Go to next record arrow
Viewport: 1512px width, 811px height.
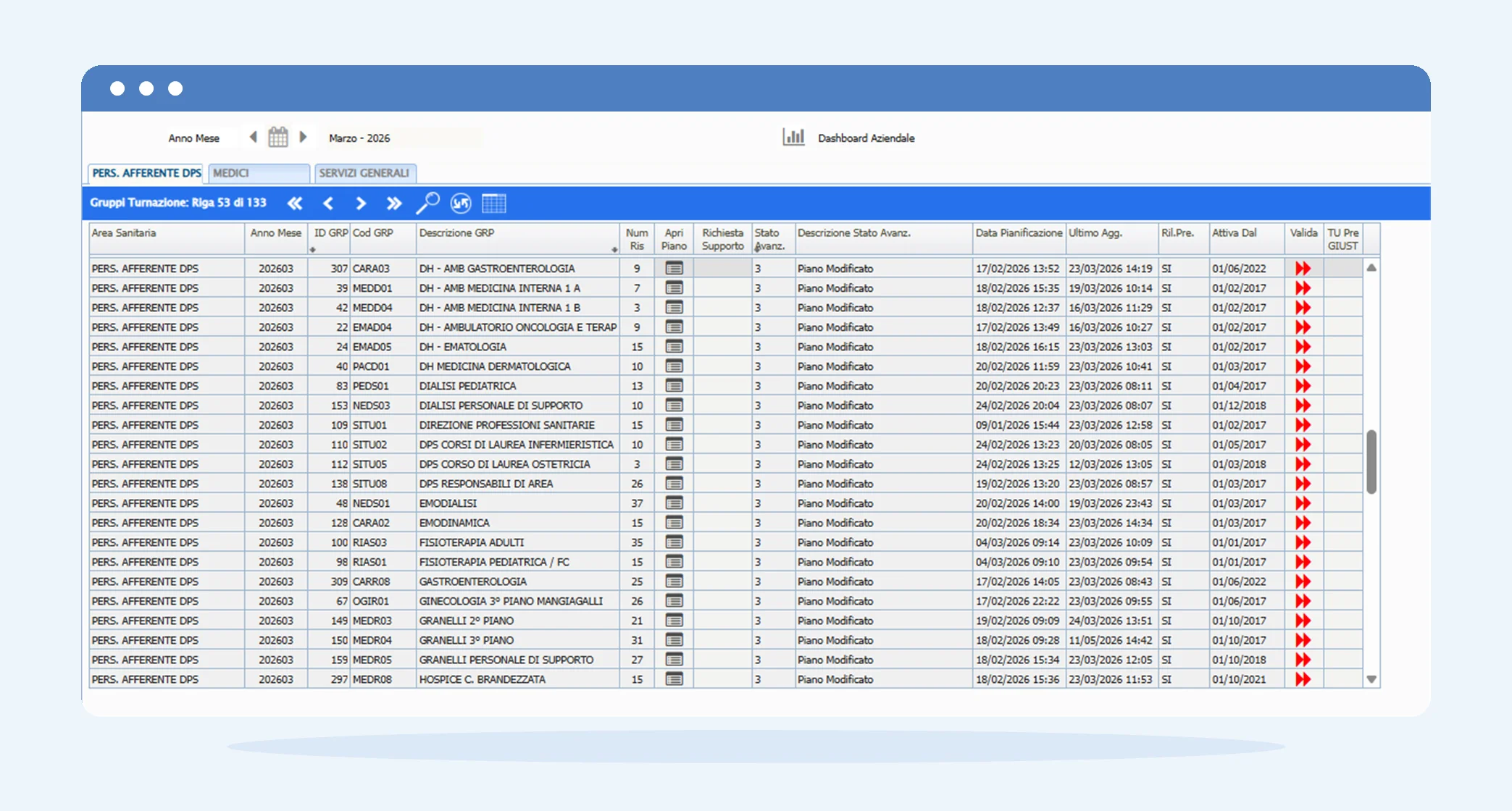[x=361, y=203]
